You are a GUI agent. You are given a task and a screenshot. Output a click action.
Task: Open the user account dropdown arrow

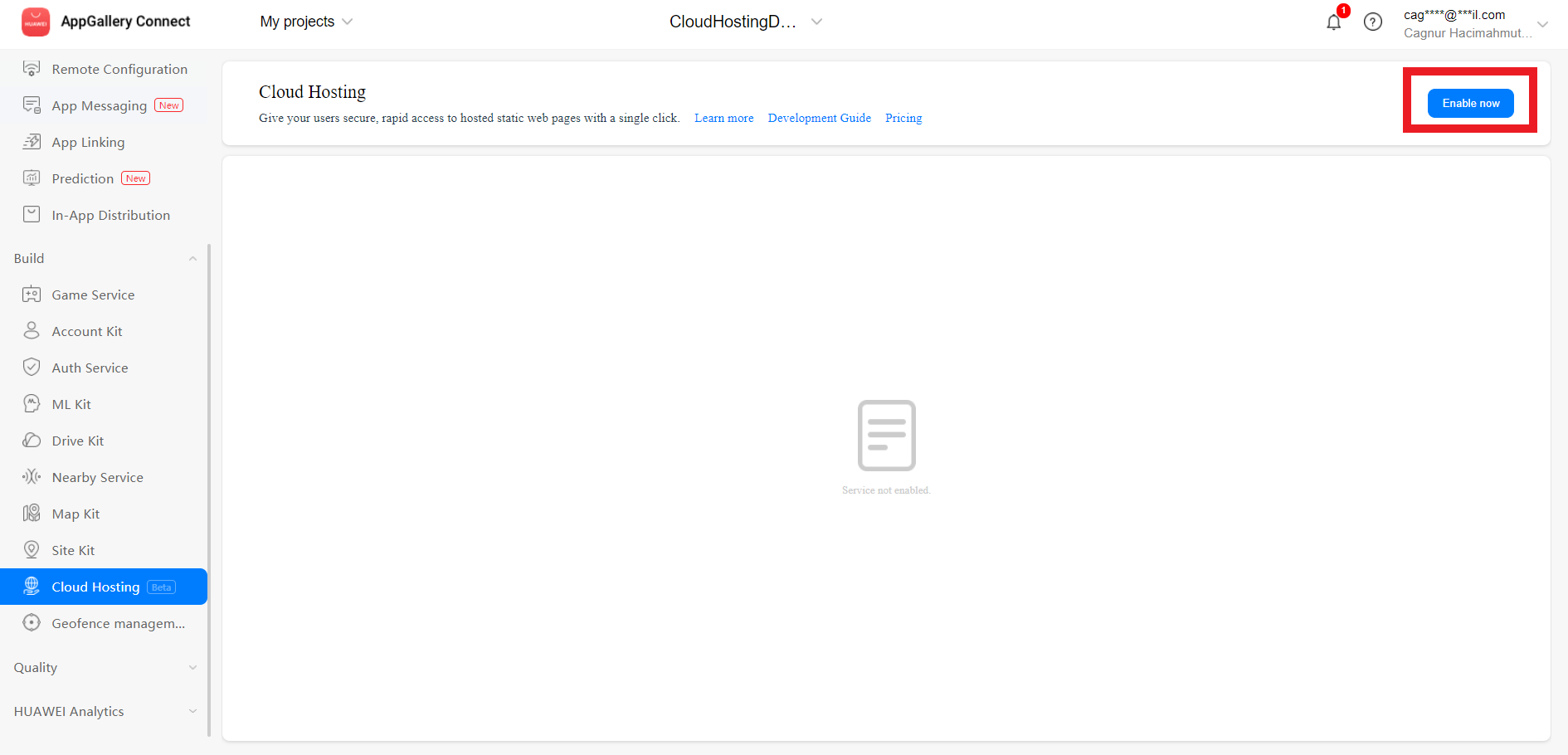pyautogui.click(x=1542, y=24)
